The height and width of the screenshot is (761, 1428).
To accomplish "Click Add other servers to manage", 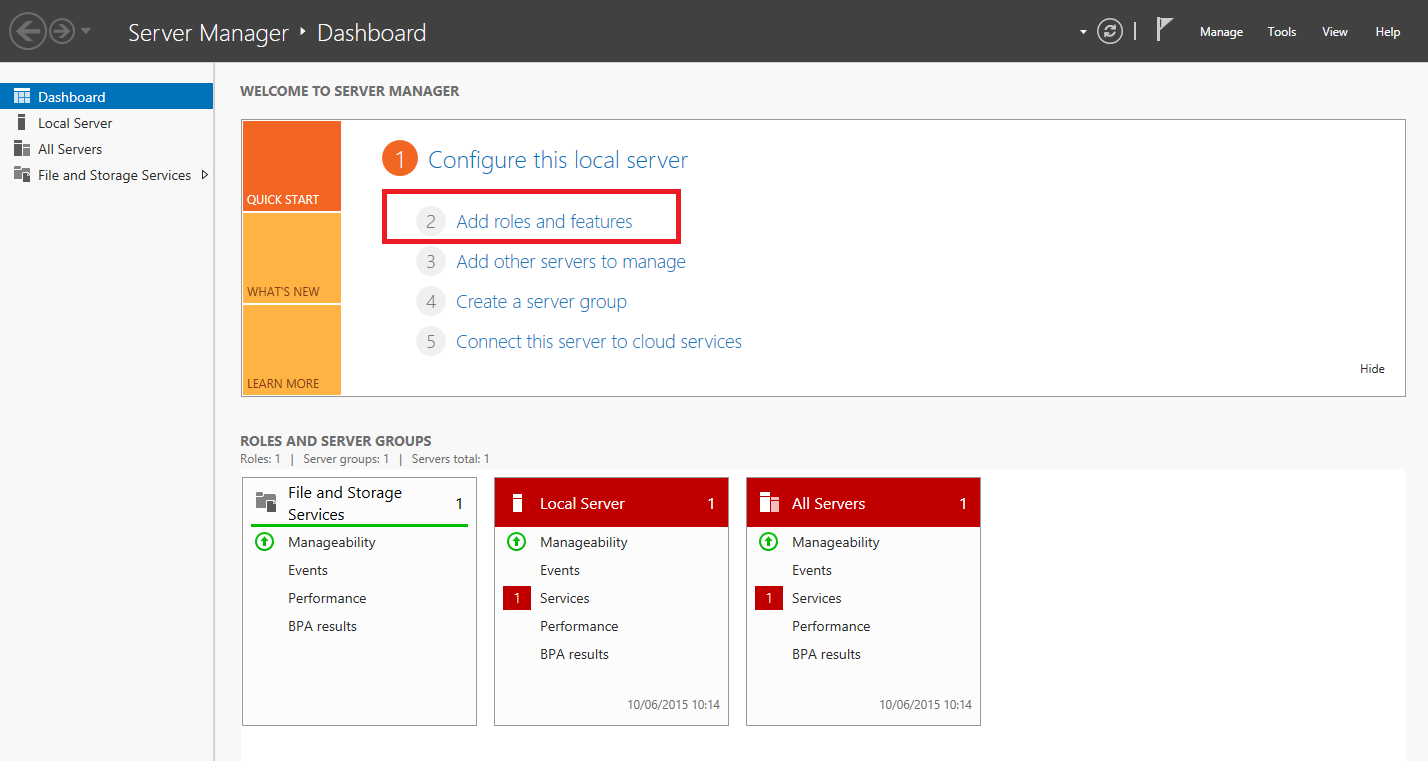I will (571, 262).
